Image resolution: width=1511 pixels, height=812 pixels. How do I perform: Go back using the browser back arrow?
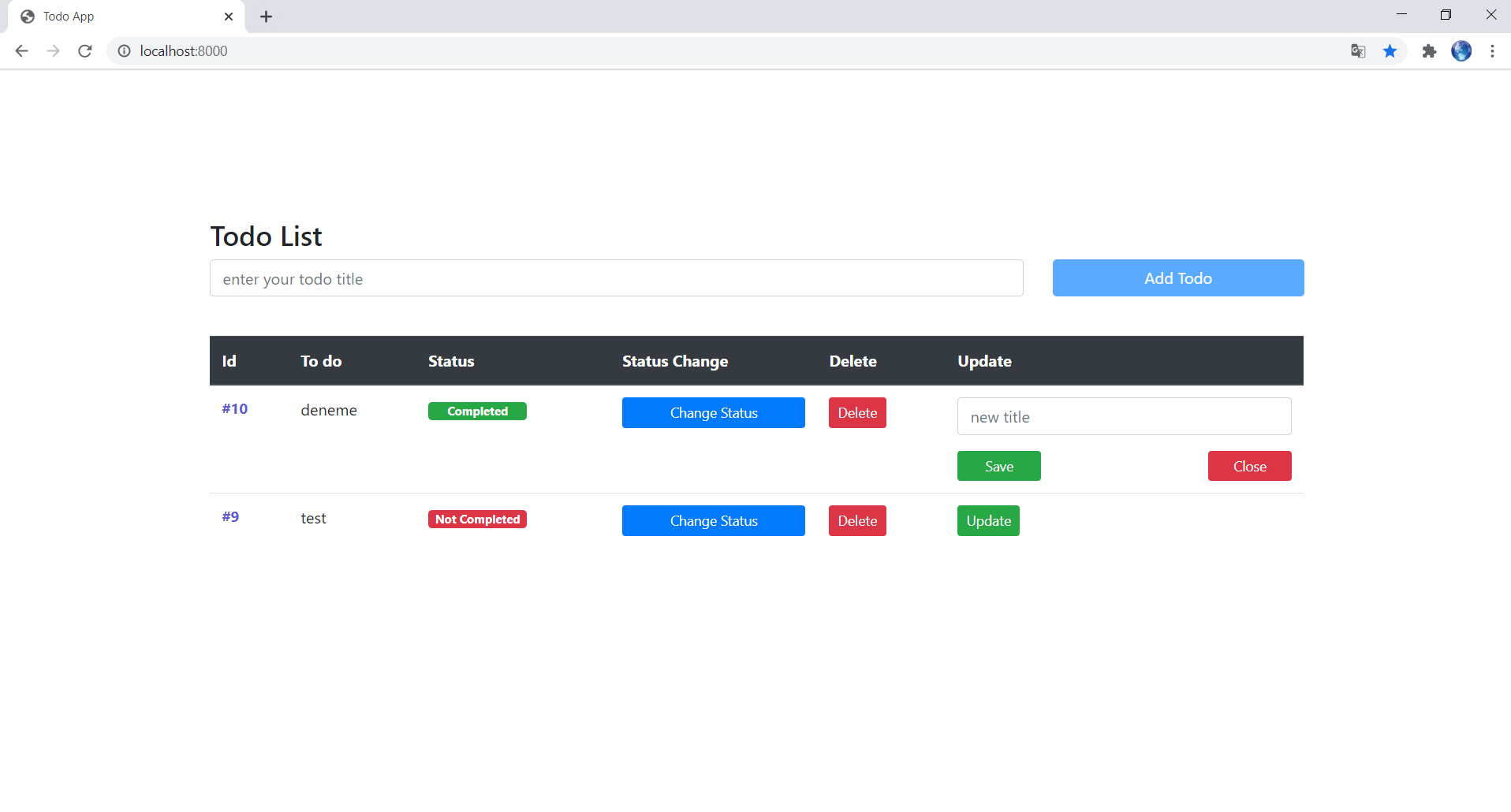[21, 51]
